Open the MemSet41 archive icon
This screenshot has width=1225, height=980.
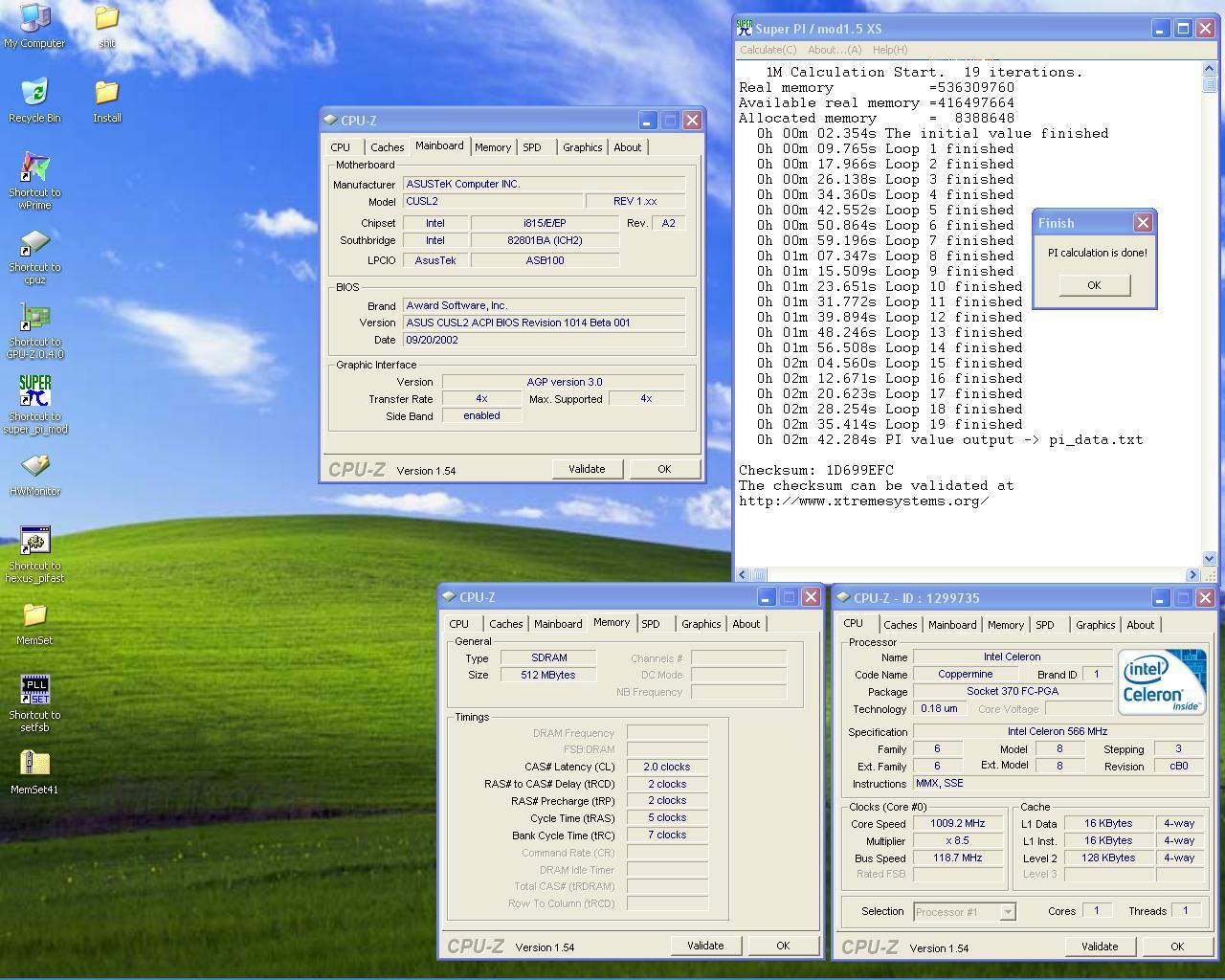[34, 764]
